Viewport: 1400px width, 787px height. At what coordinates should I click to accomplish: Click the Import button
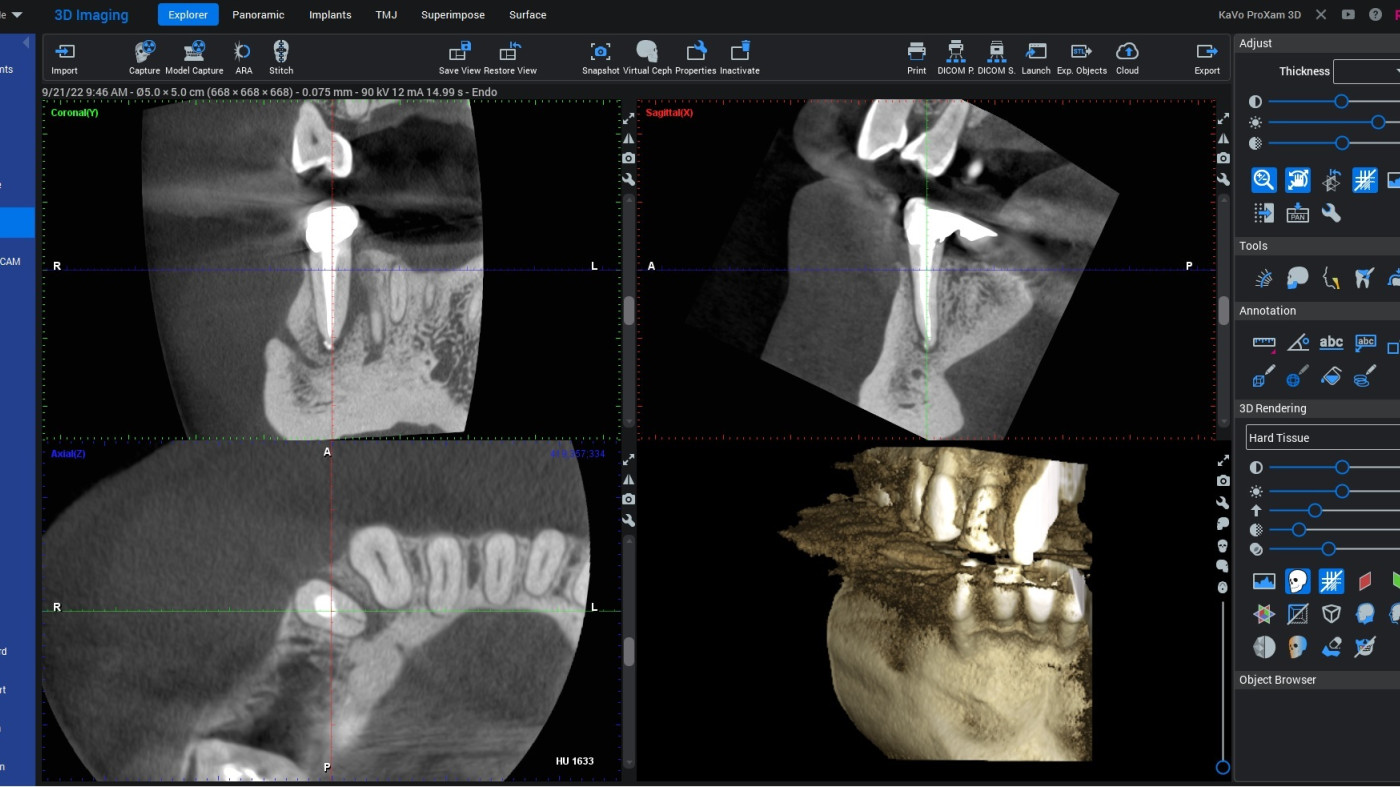tap(64, 57)
